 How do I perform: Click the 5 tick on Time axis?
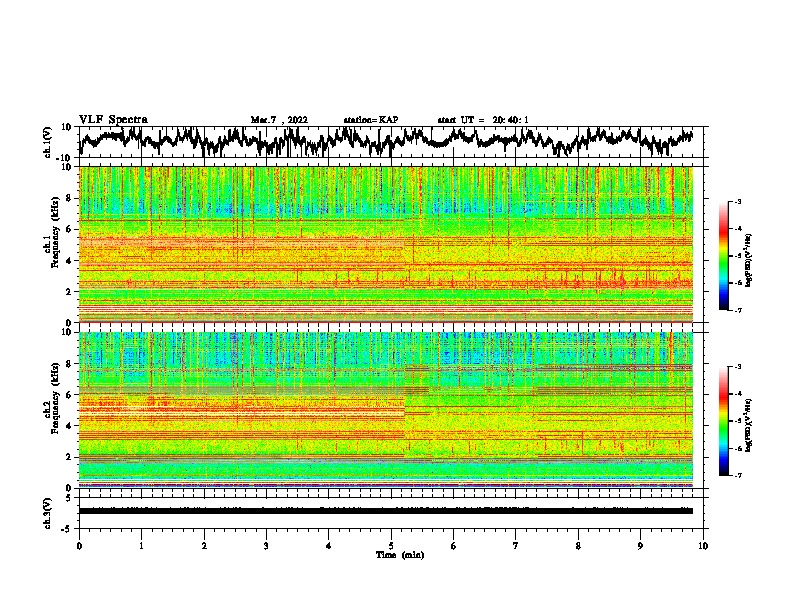(391, 546)
